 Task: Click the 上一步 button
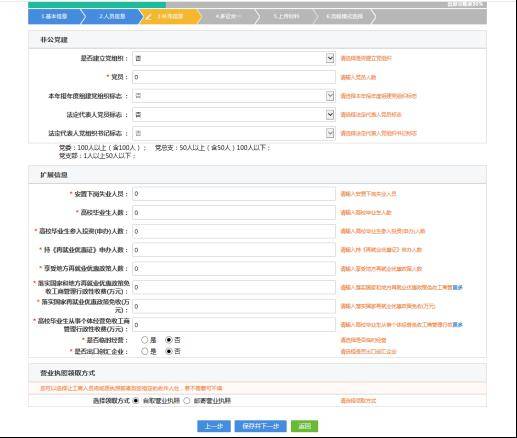(214, 426)
